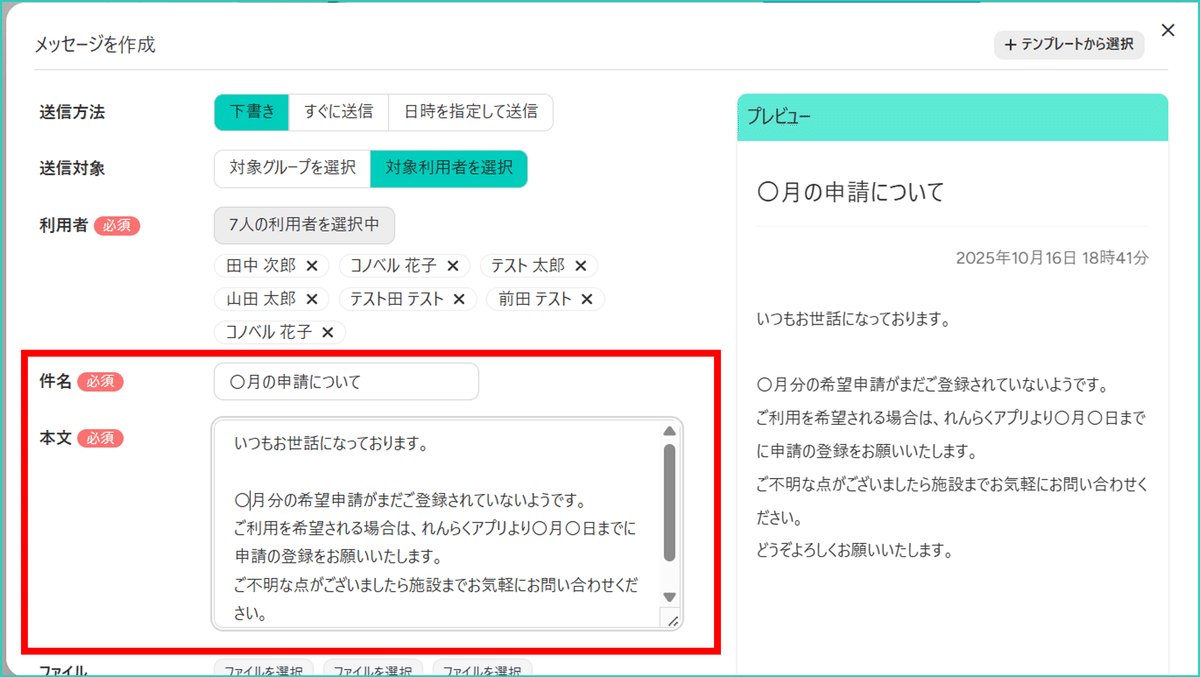Remove テスト 太郎 from the recipient list

click(583, 265)
